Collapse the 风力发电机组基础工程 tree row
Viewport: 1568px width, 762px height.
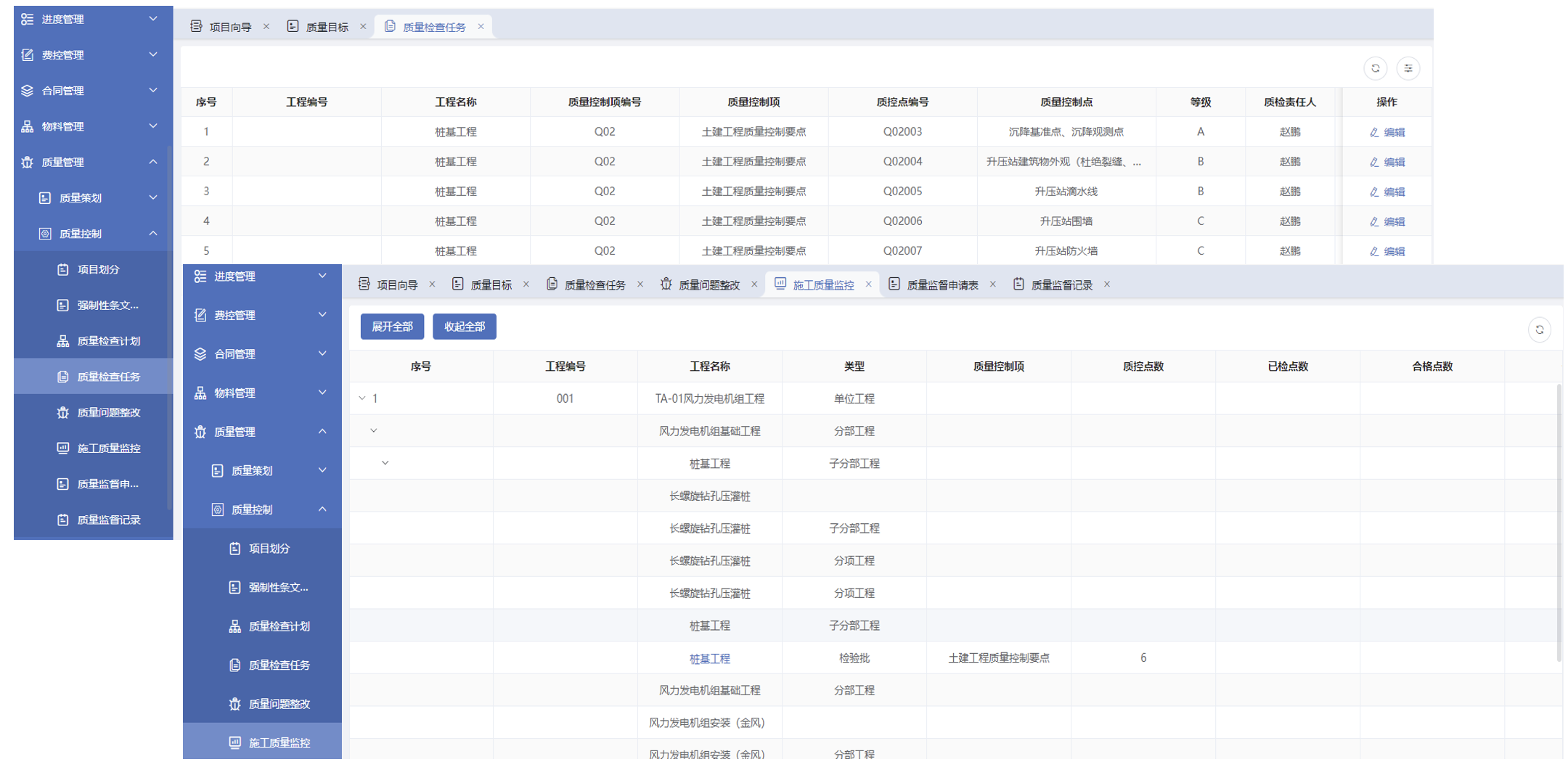coord(374,431)
